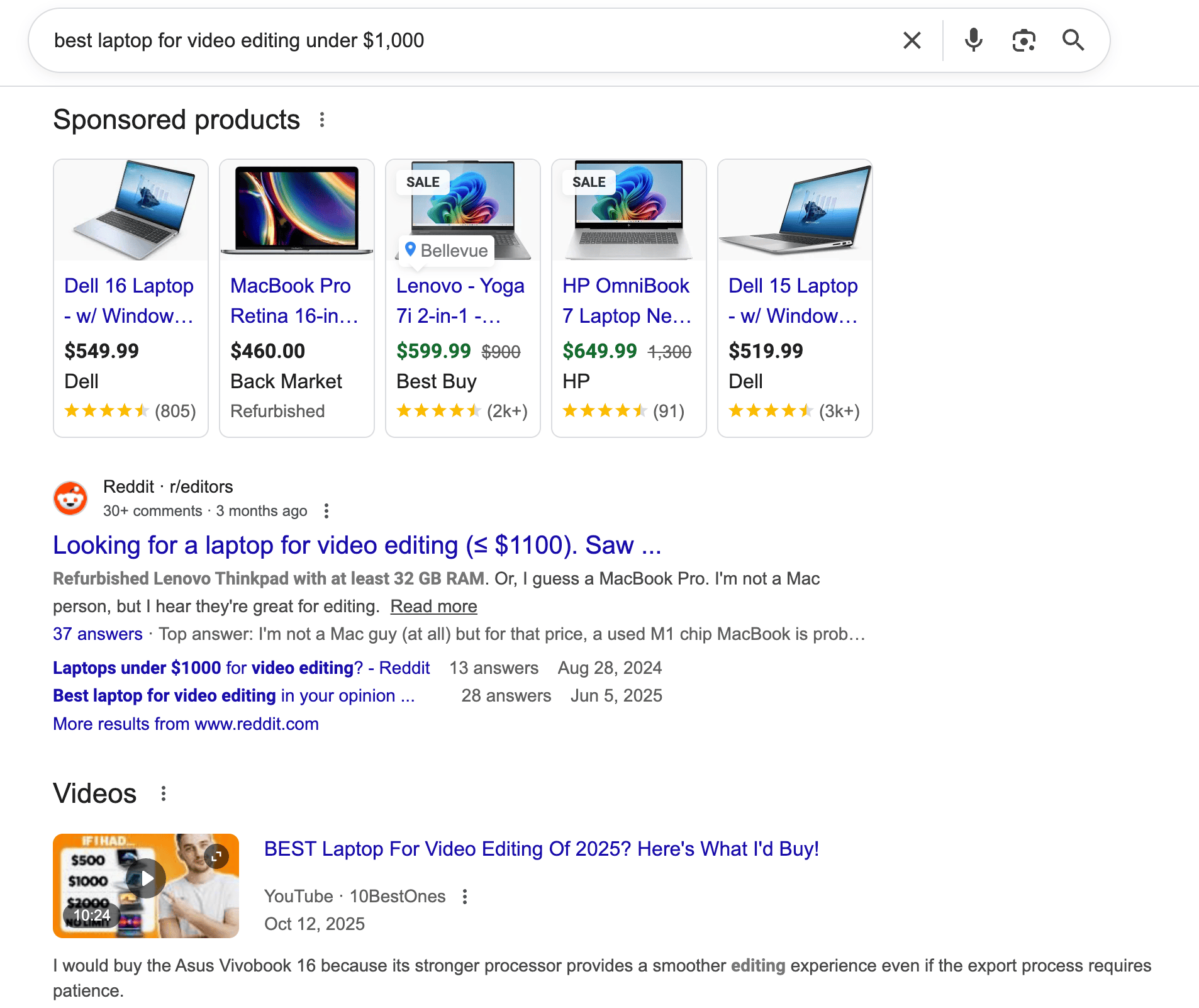Open the 'Laptops under $1000 for video editing' thread

(241, 668)
